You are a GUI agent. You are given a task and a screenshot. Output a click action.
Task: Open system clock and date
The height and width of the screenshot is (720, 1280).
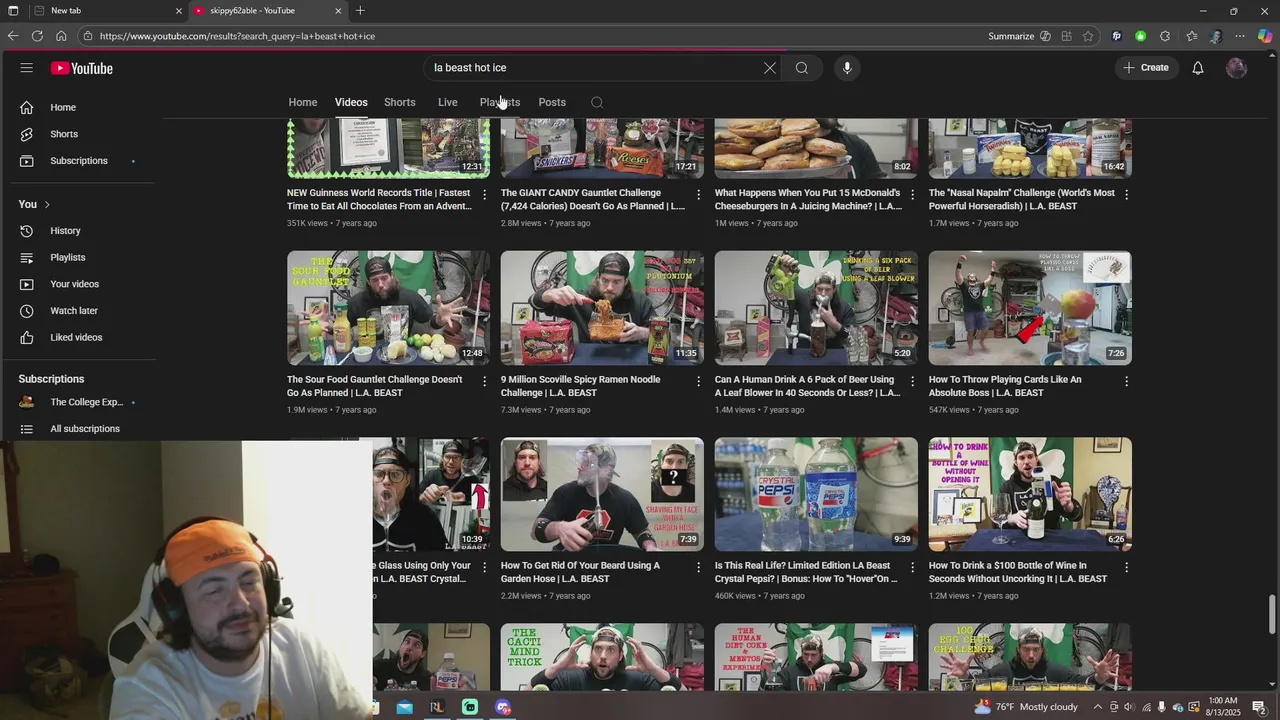coord(1223,707)
